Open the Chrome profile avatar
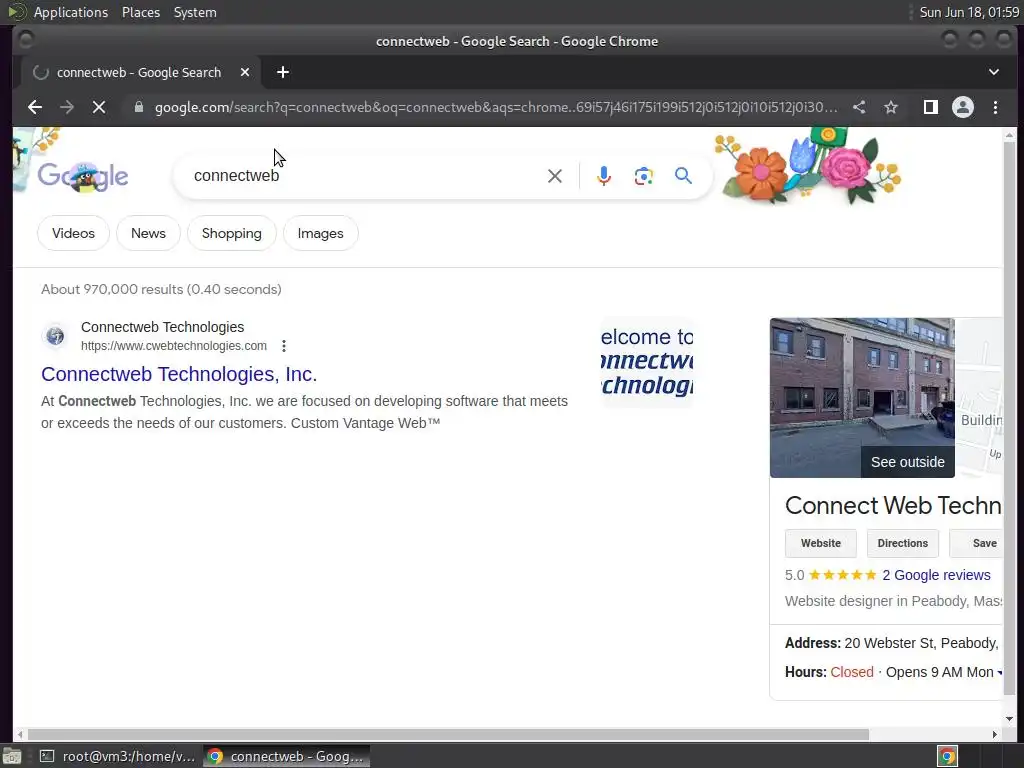Viewport: 1024px width, 768px height. [x=963, y=107]
